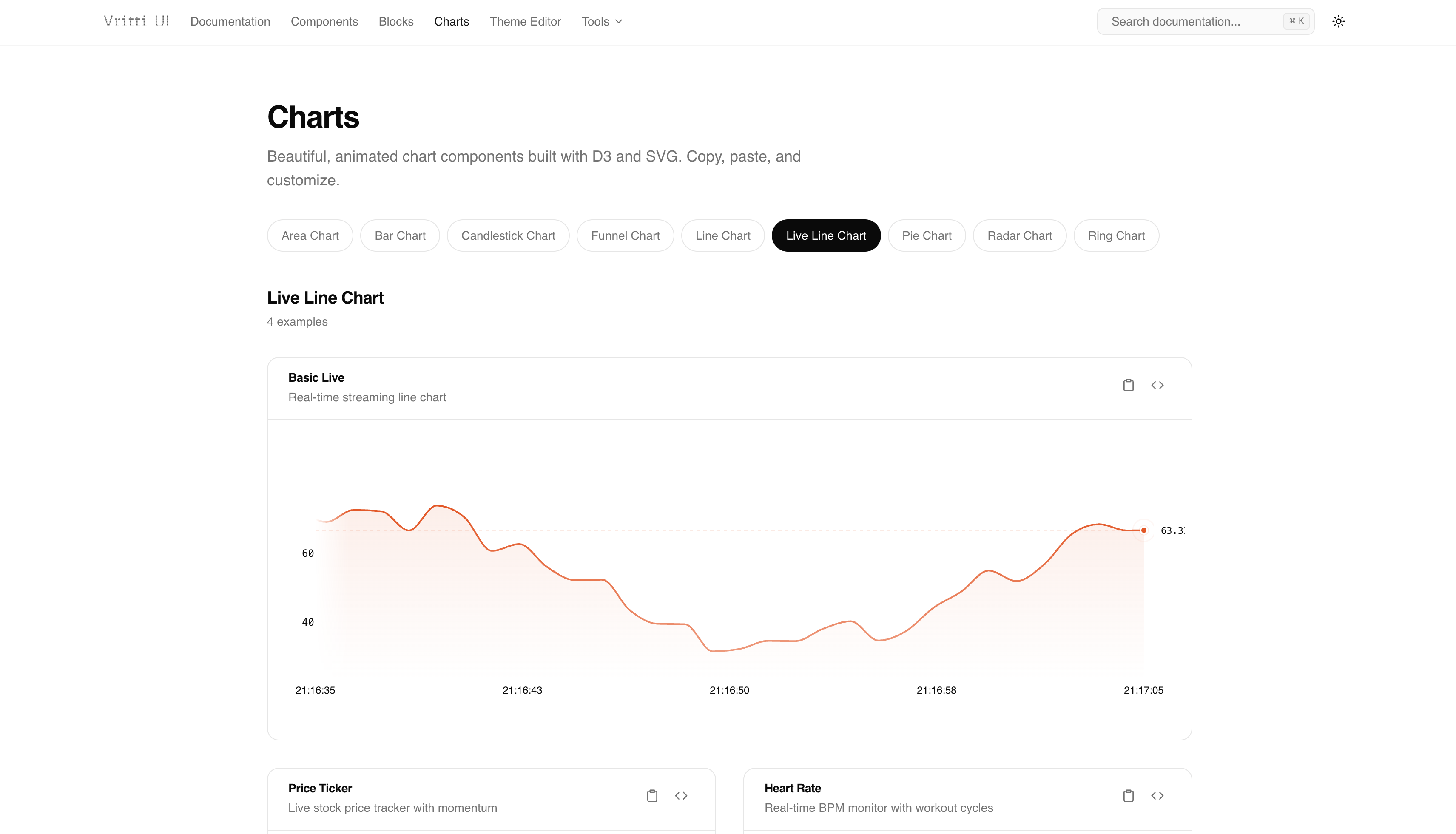Open the Theme Editor

[x=526, y=21]
